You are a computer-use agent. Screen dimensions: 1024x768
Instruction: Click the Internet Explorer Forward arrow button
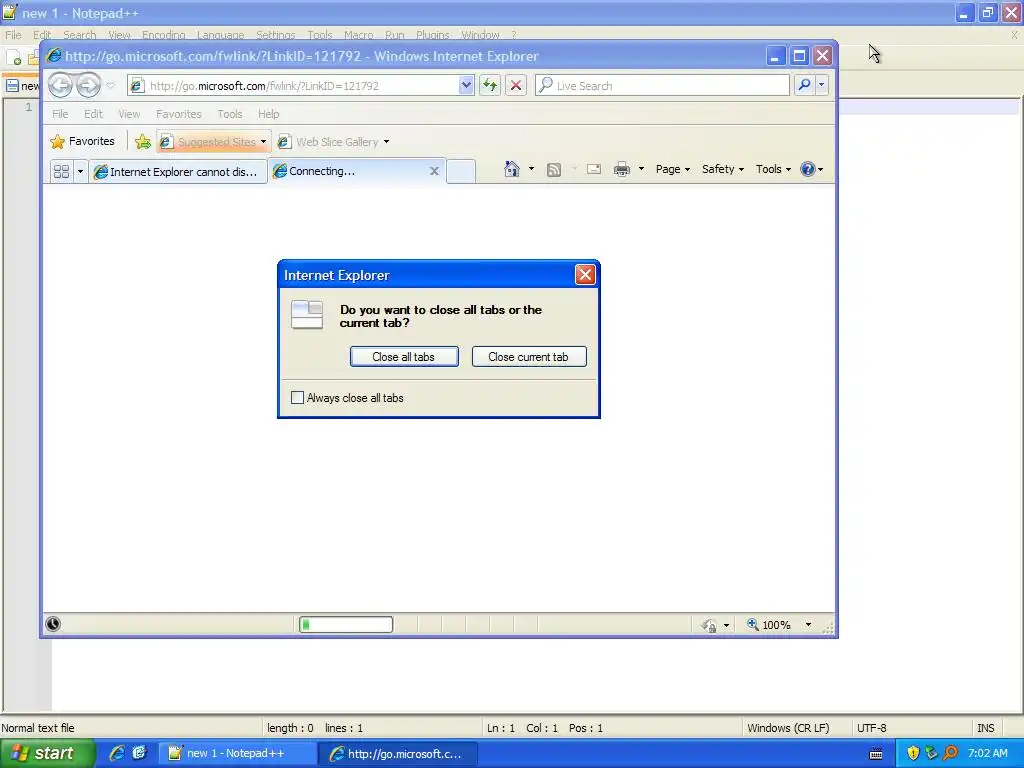[x=88, y=85]
